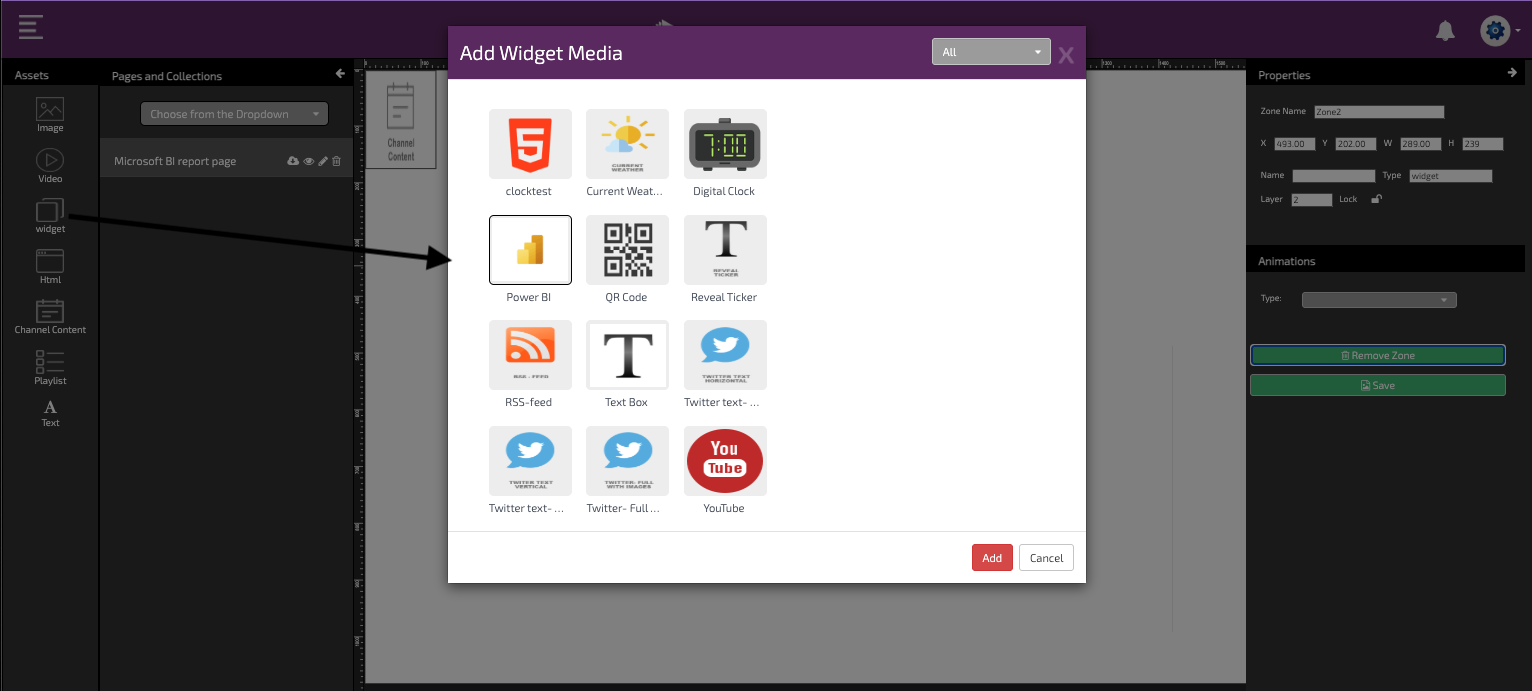Click the Cancel button
Screen dimensions: 1532x691
(x=1046, y=558)
